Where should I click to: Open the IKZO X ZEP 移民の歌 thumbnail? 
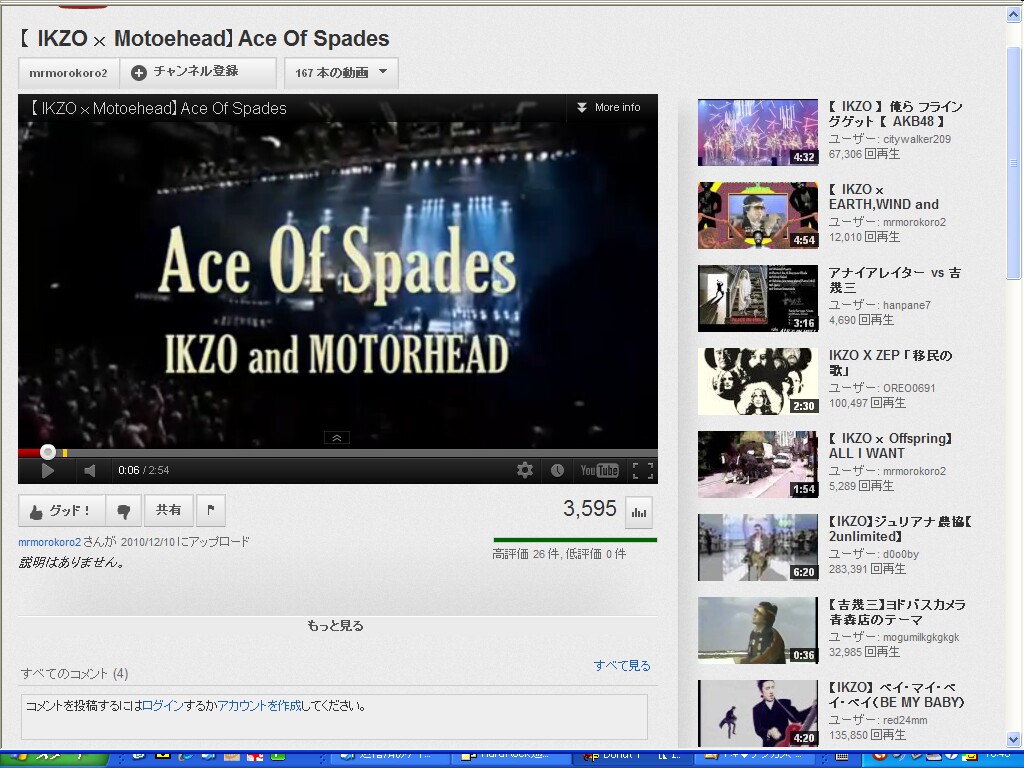point(758,381)
